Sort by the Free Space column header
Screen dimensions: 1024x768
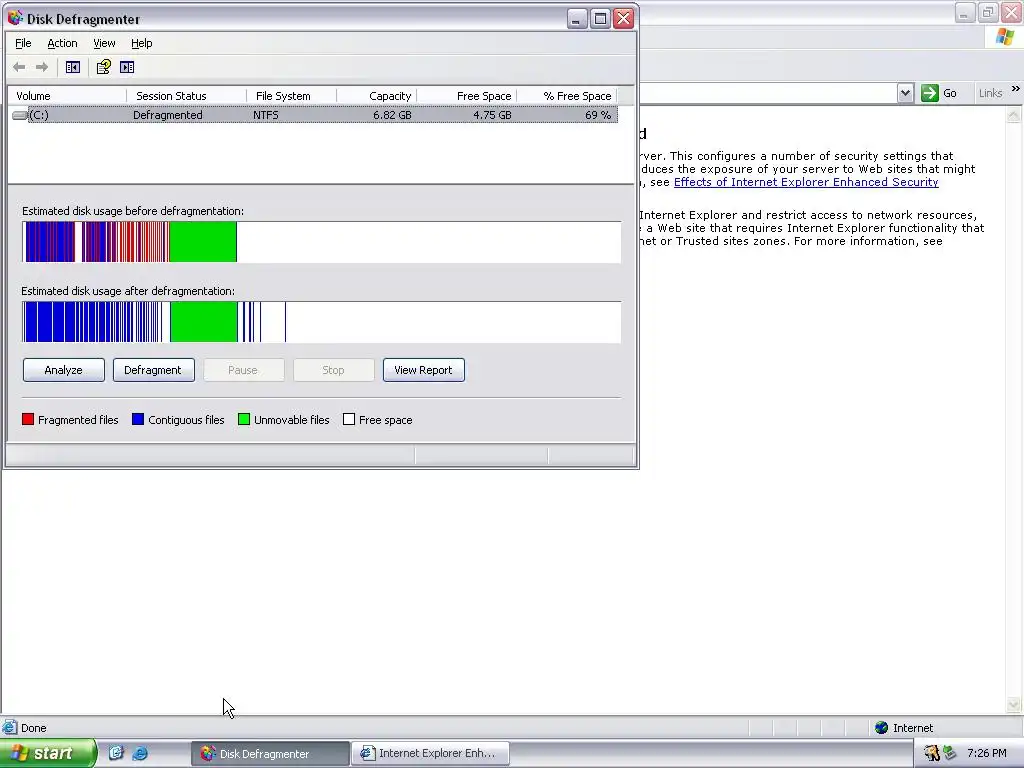point(466,96)
